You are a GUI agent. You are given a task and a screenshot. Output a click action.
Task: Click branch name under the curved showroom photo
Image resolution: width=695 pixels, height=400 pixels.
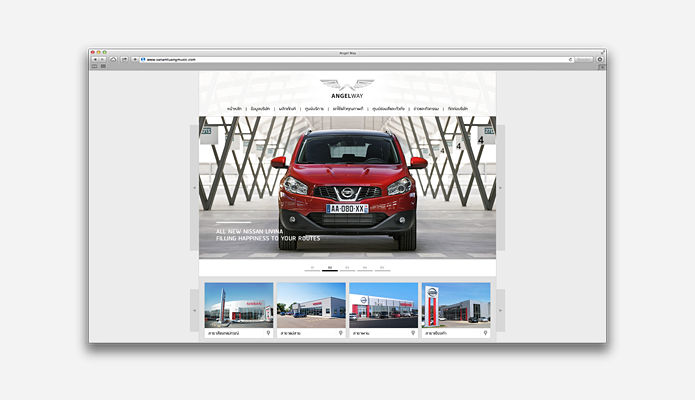click(223, 333)
